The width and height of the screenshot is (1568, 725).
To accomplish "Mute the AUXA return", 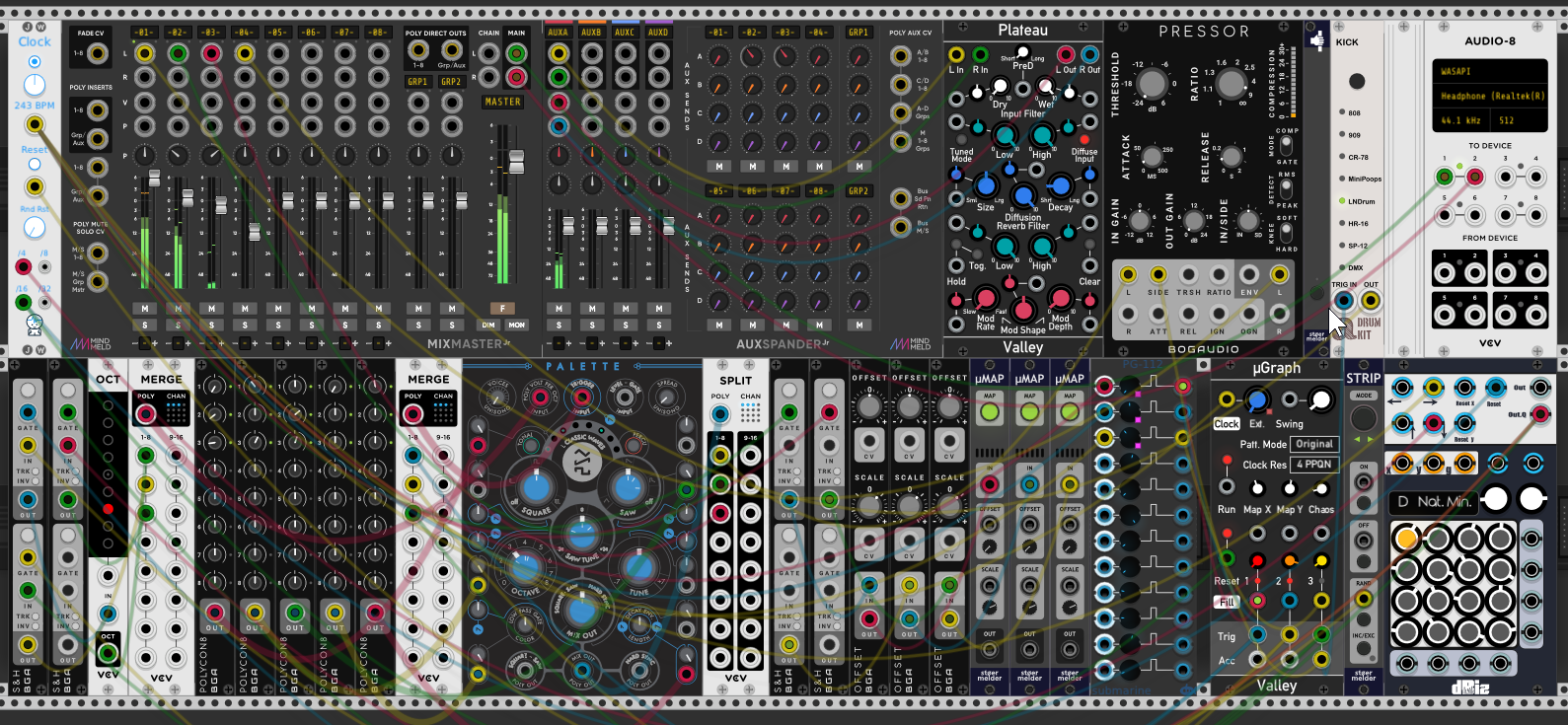I will click(559, 309).
